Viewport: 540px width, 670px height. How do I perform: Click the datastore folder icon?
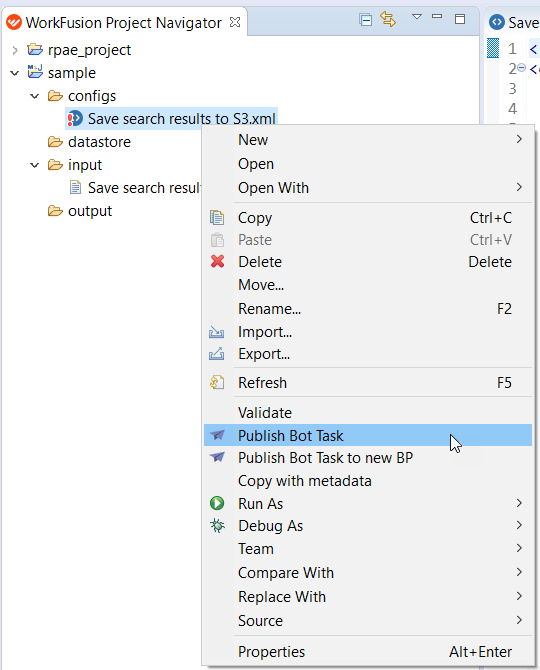(55, 141)
